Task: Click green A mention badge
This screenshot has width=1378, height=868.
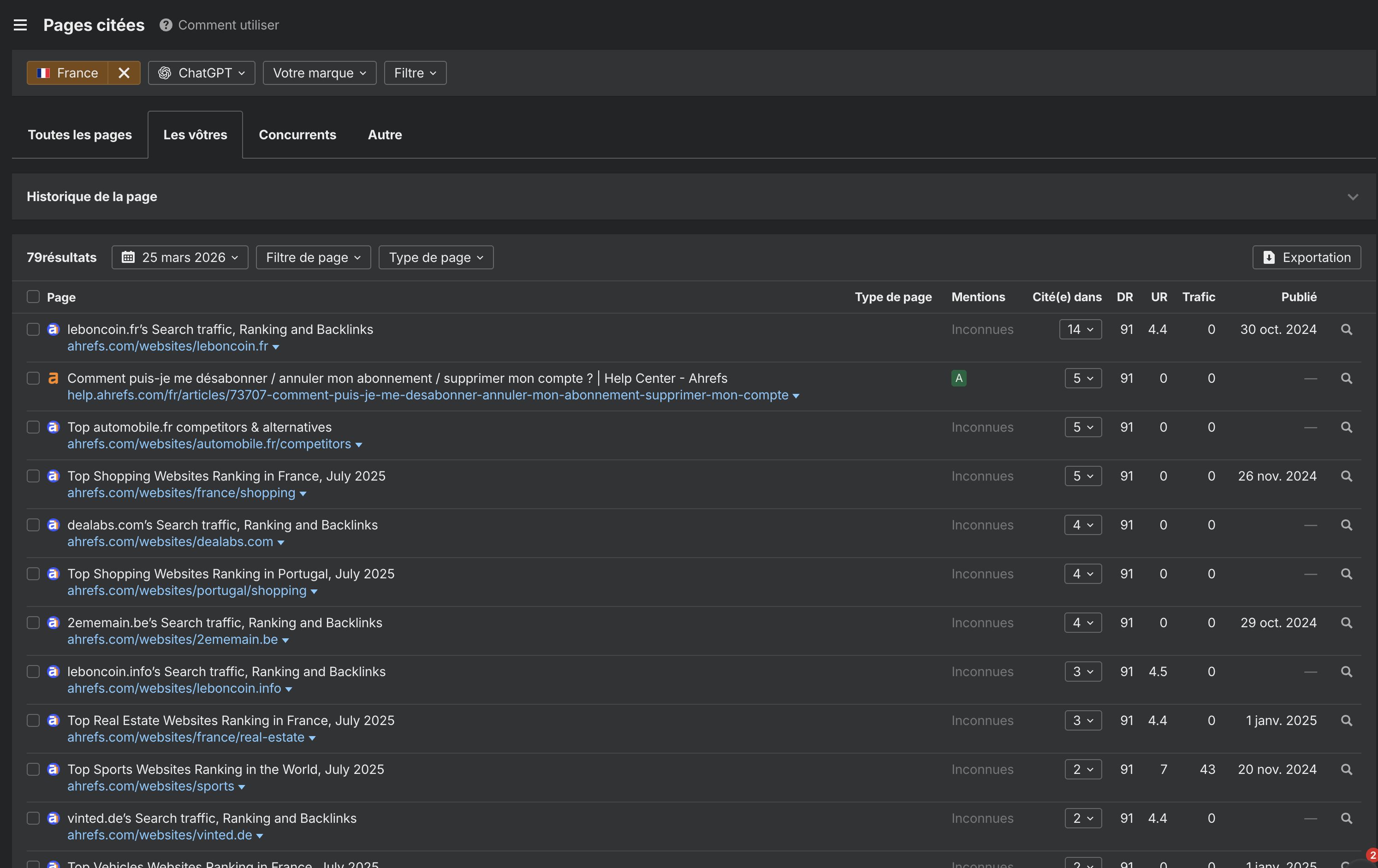Action: click(x=958, y=378)
